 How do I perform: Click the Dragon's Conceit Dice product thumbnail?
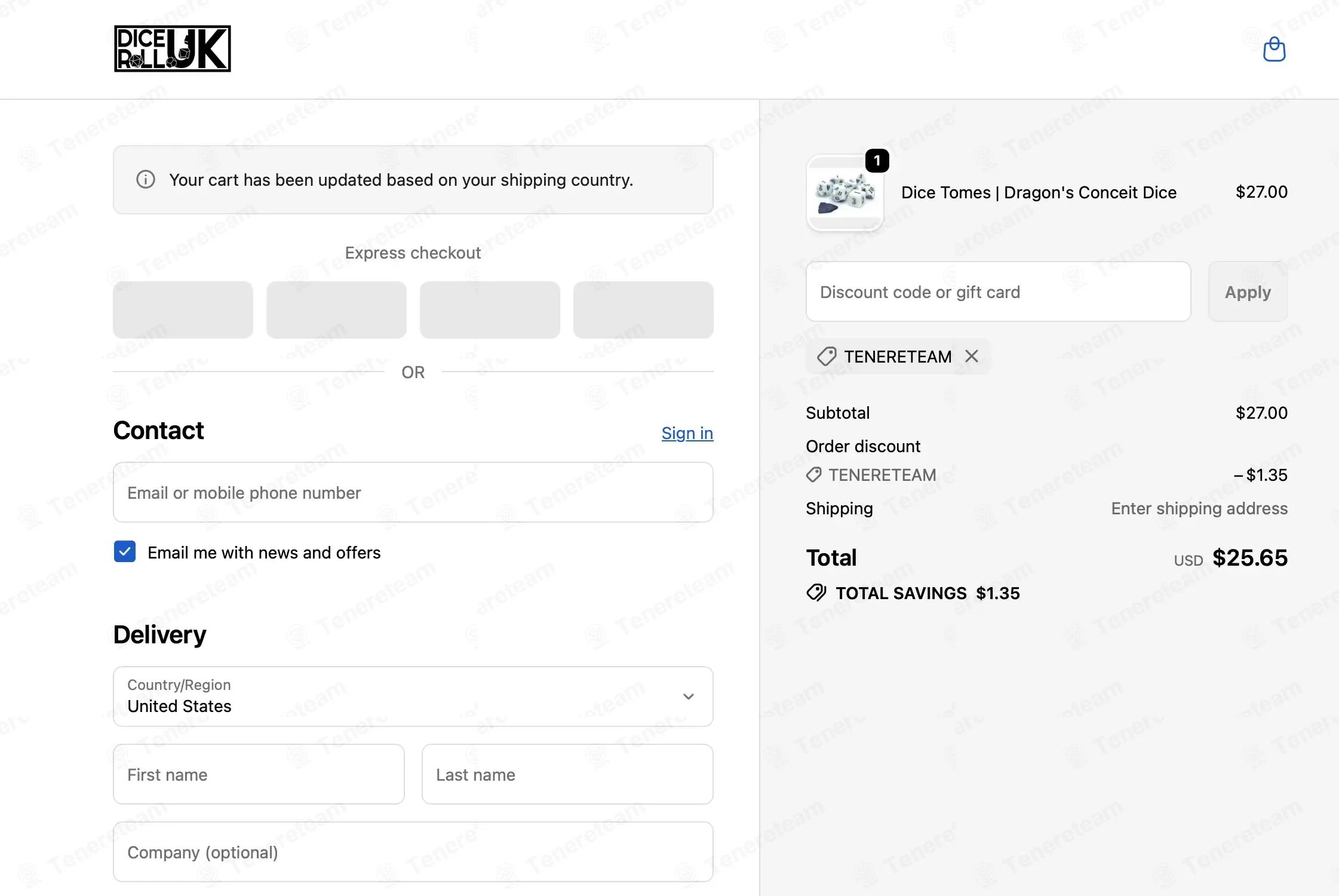[844, 193]
